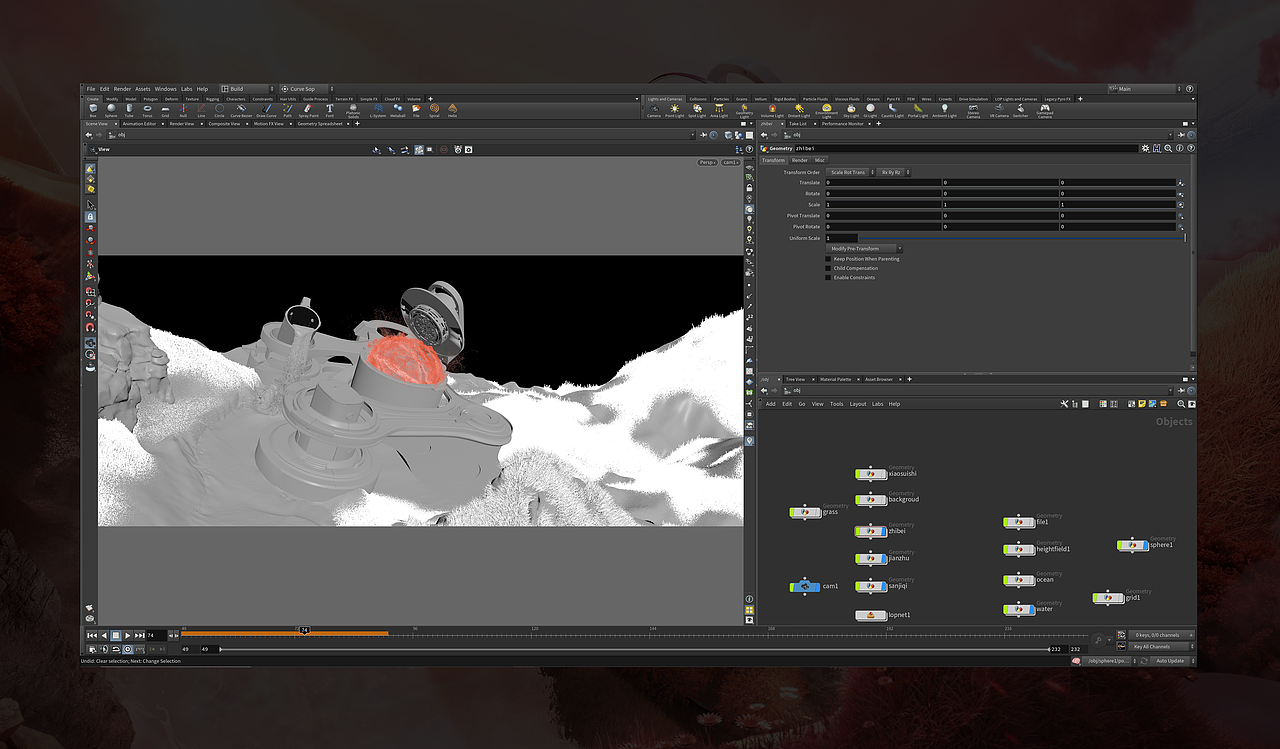Select the Curve Bezier tool
This screenshot has height=749, width=1280.
(242, 110)
